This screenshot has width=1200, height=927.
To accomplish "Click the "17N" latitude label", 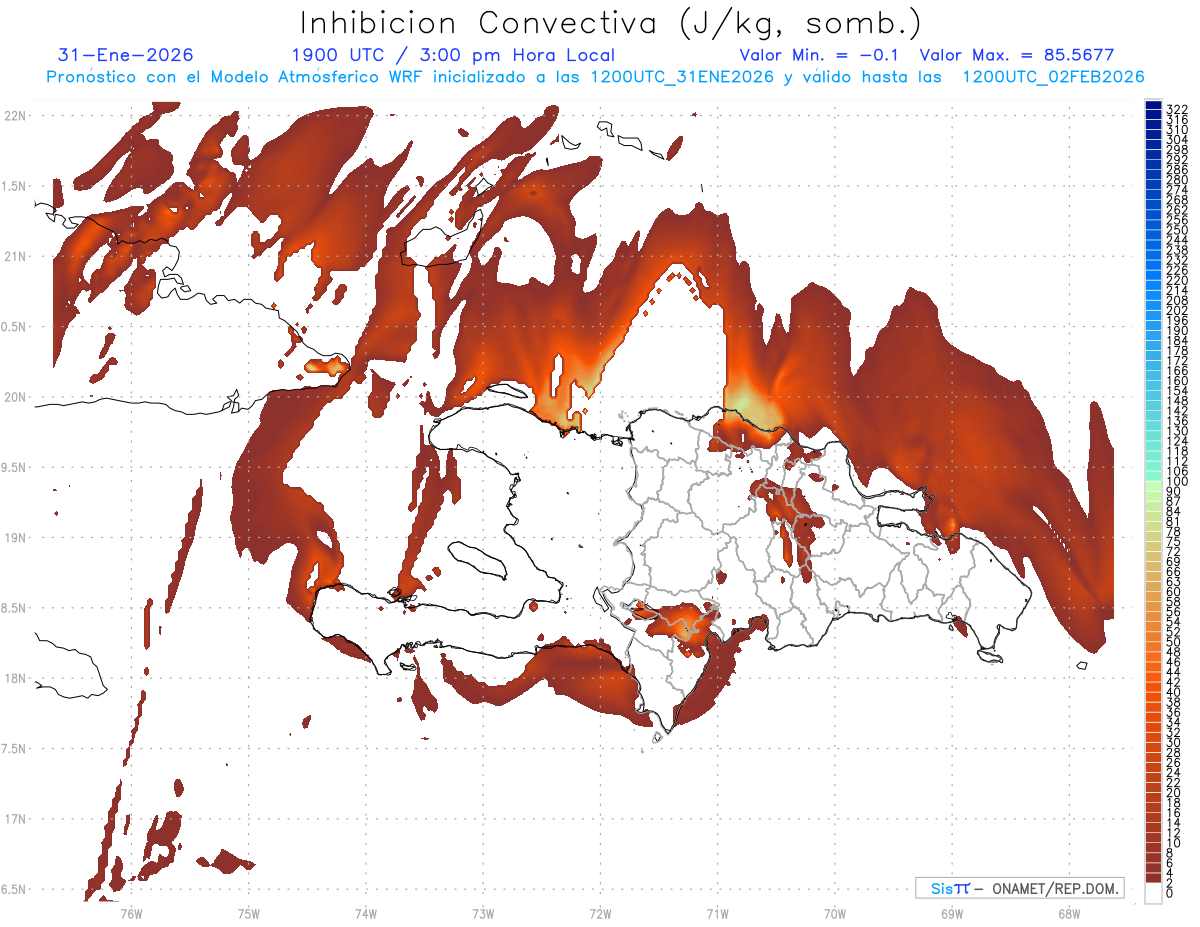I will click(15, 819).
